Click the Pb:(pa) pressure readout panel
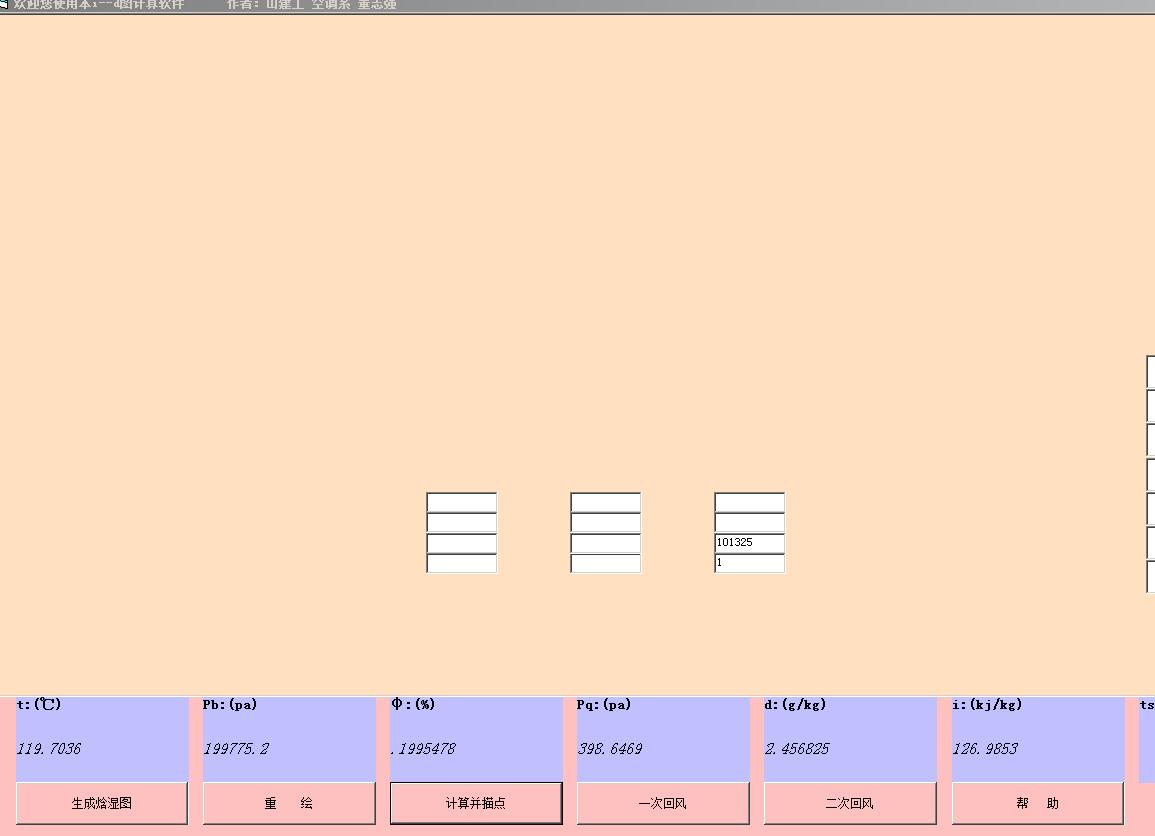Image resolution: width=1155 pixels, height=836 pixels. (x=288, y=739)
